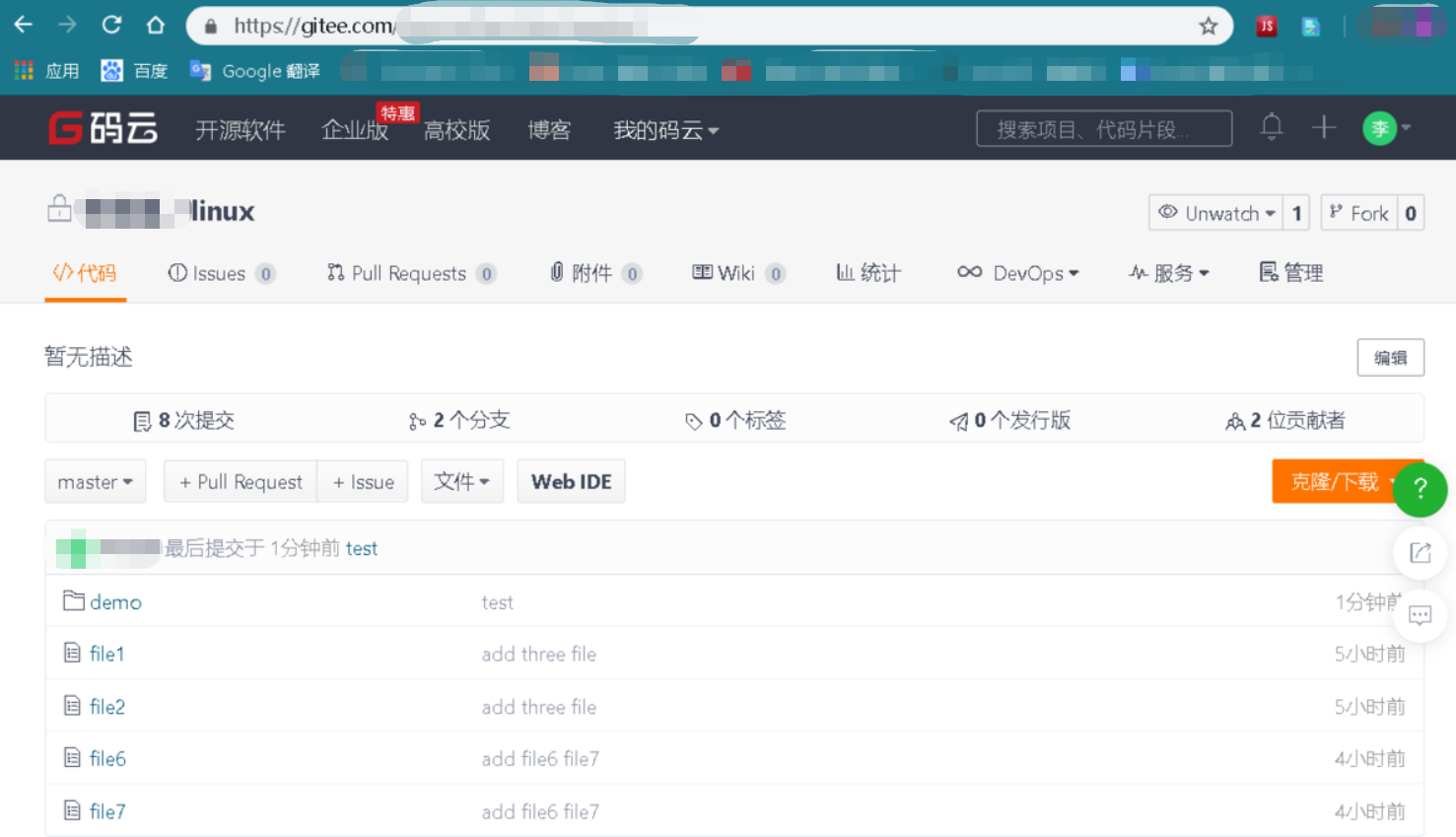Open file2 in the file list
This screenshot has width=1456, height=837.
tap(107, 707)
